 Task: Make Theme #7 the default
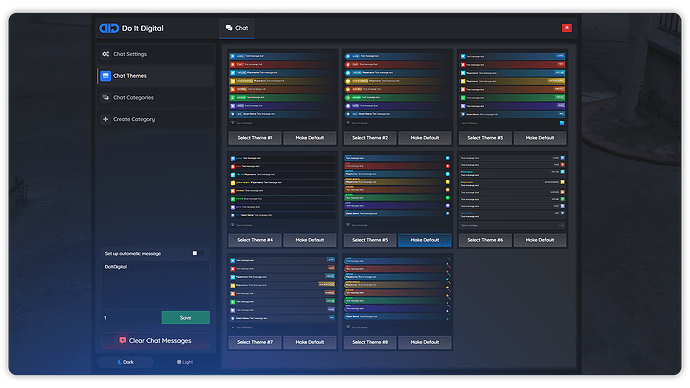tap(310, 342)
